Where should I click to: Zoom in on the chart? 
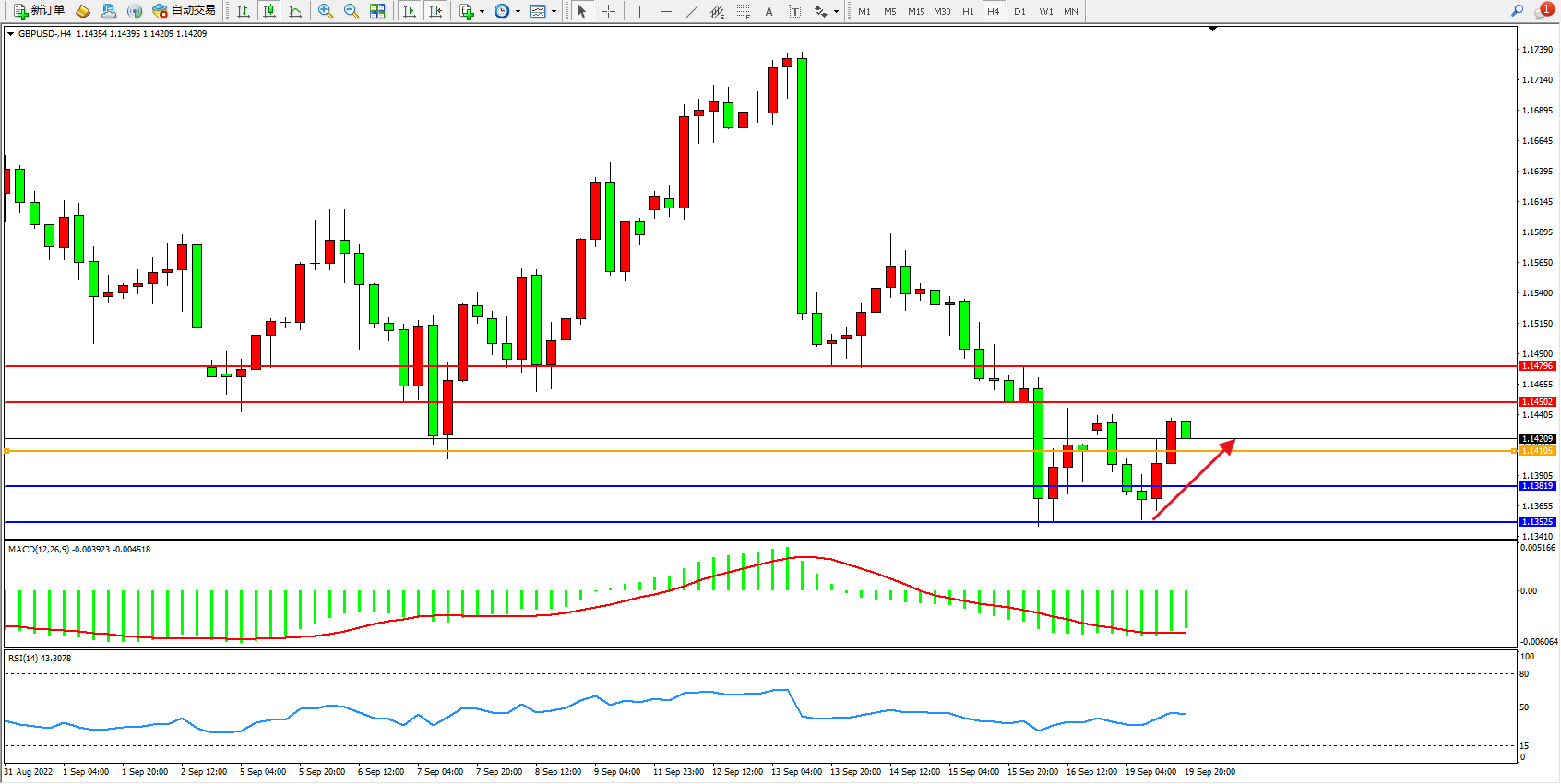pyautogui.click(x=326, y=11)
